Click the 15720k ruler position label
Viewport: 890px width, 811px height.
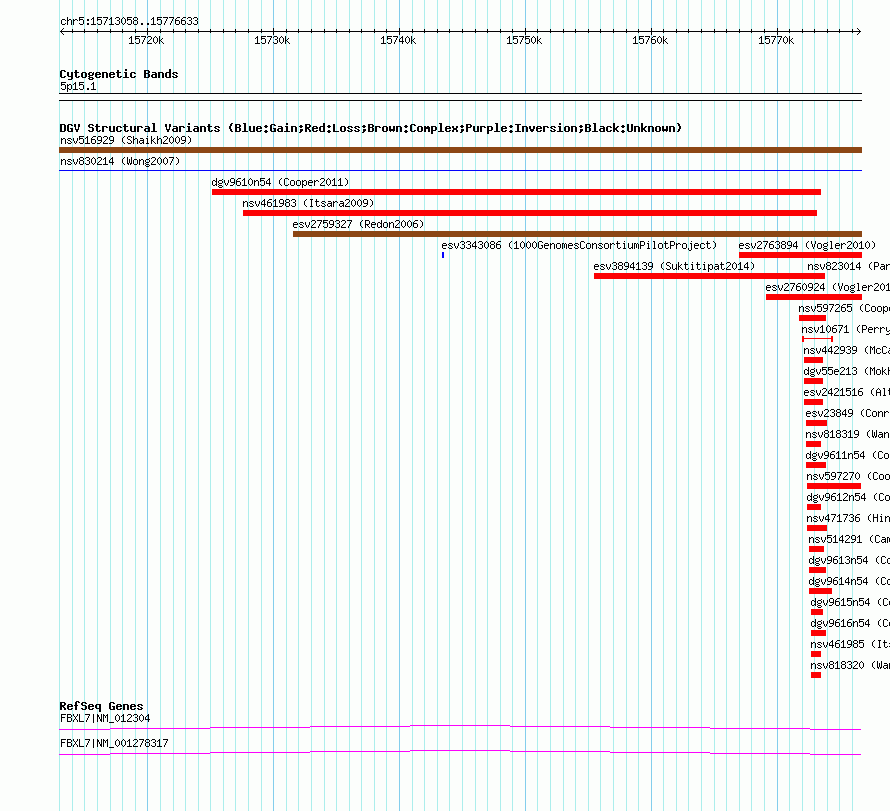point(146,40)
